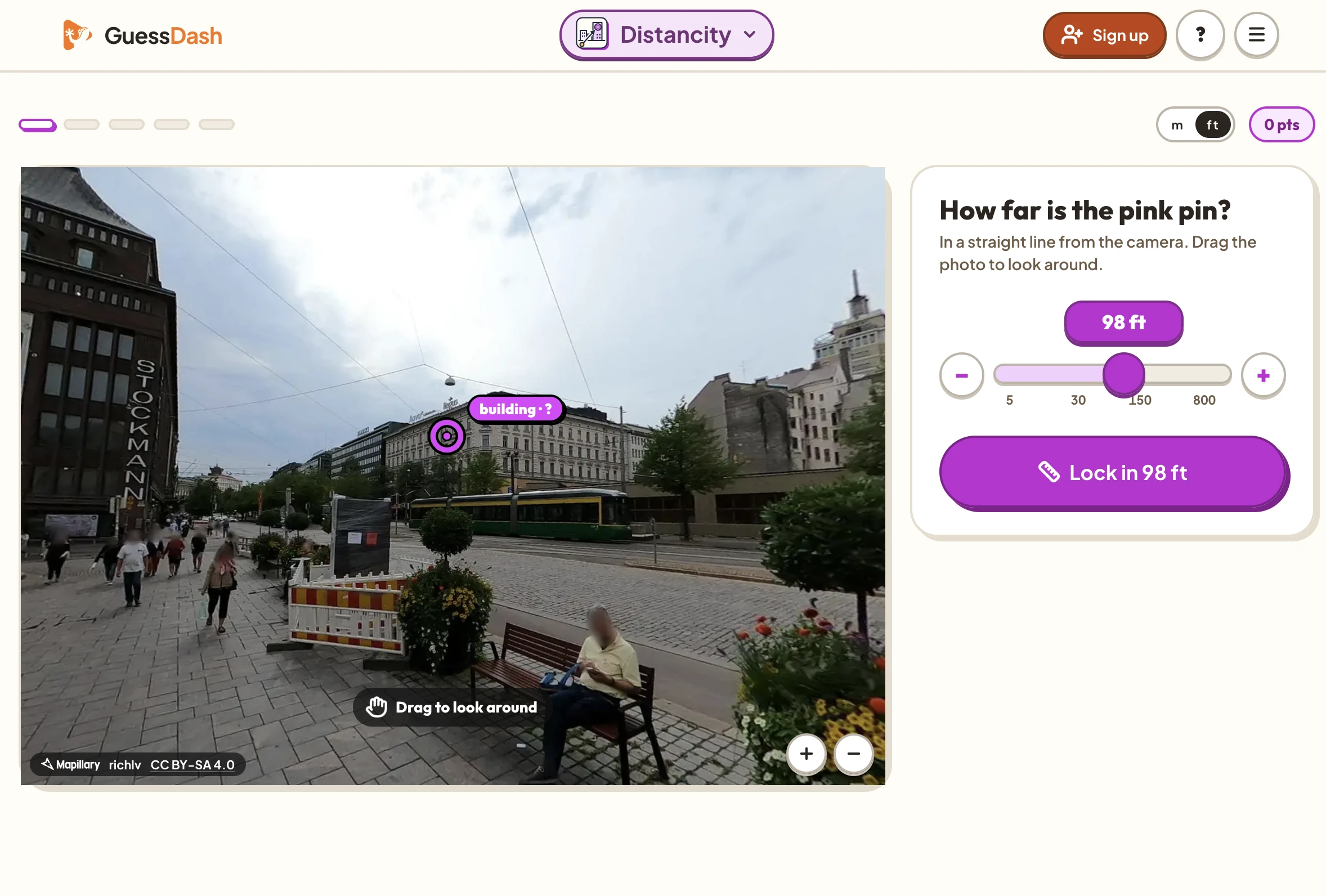Click the richlv author credit
Screen dimensions: 1326x896
125,765
